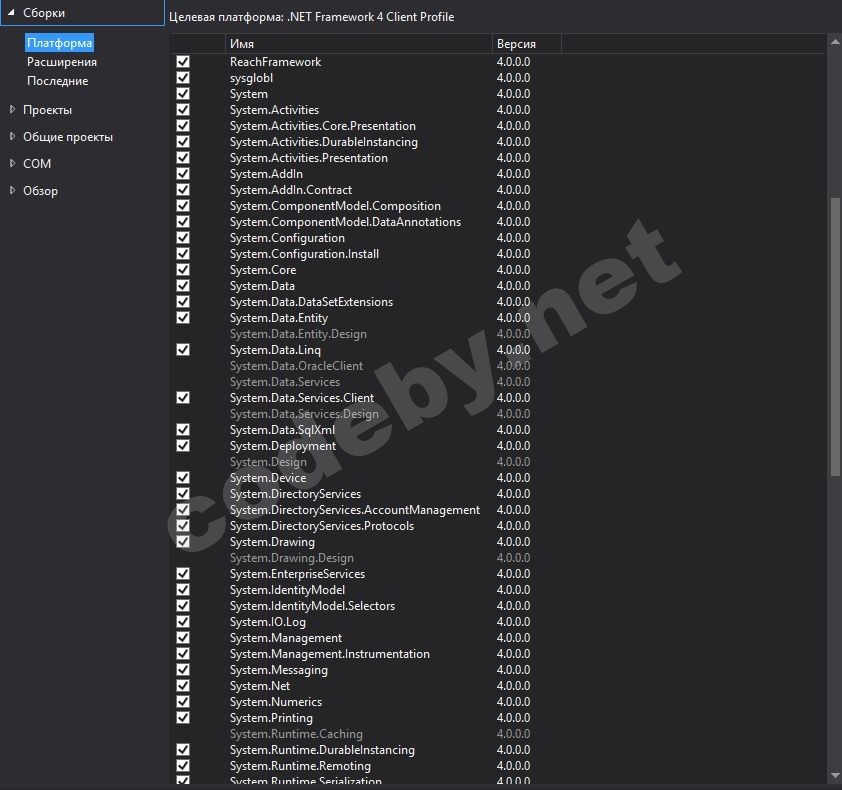The image size is (842, 790).
Task: Select System.Activities.Presentation row
Action: click(x=498, y=158)
